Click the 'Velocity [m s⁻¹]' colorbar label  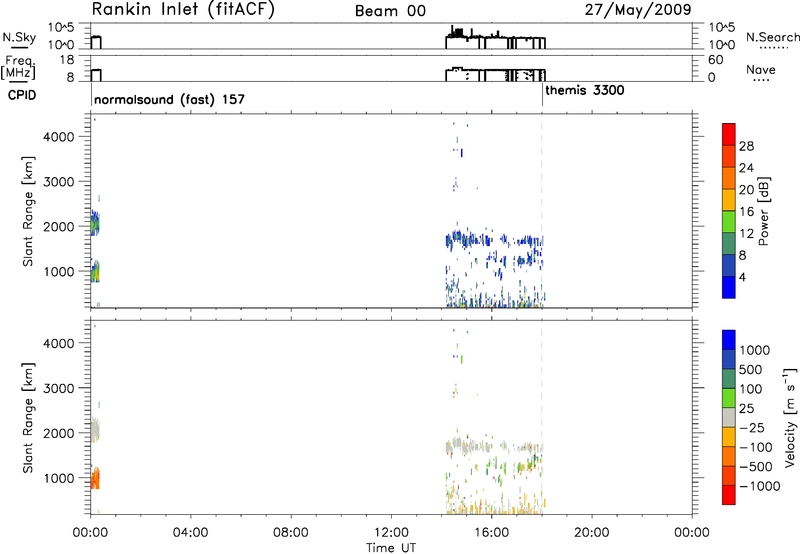790,417
